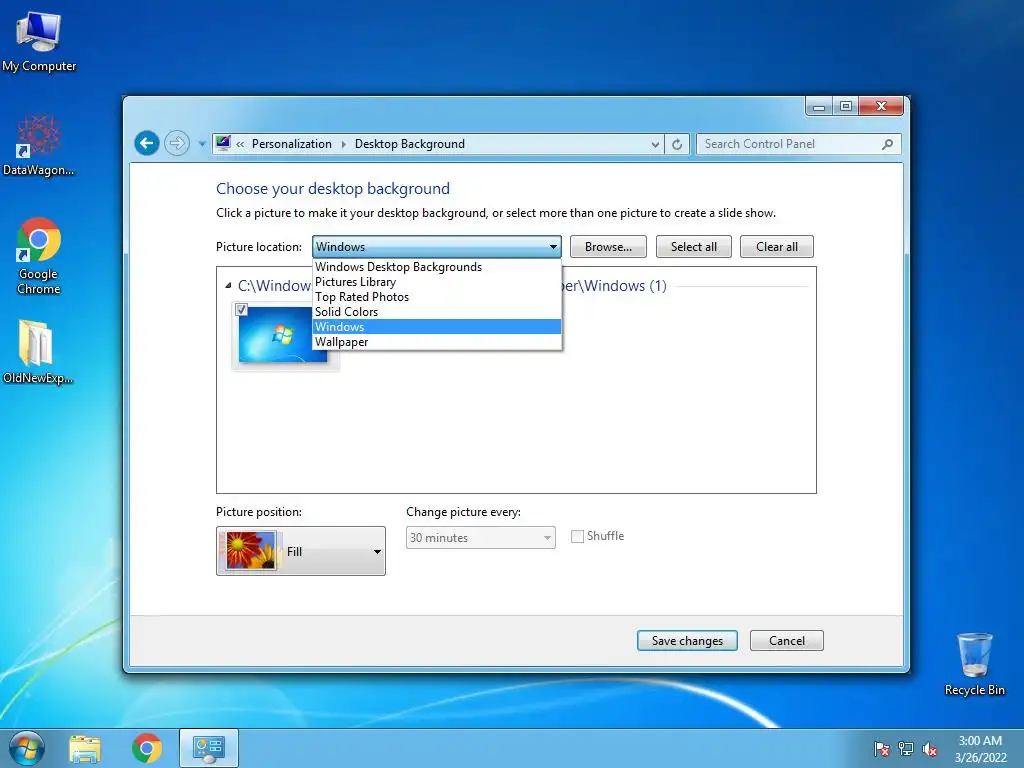Collapse the C:\Windows wallpaper group
The height and width of the screenshot is (768, 1024).
pos(228,285)
